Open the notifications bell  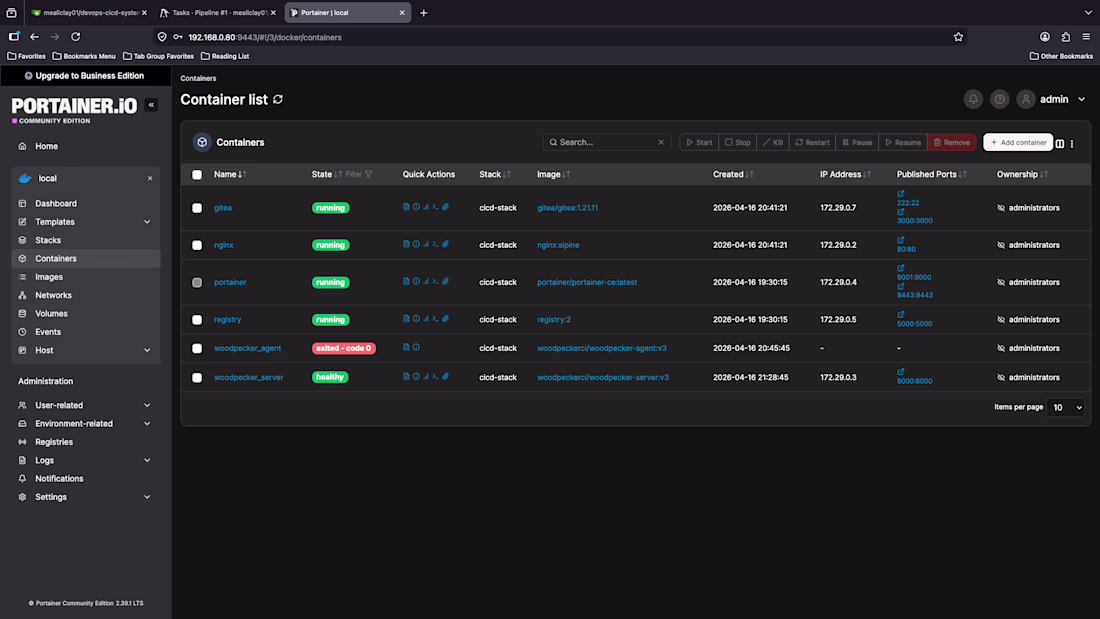point(973,100)
